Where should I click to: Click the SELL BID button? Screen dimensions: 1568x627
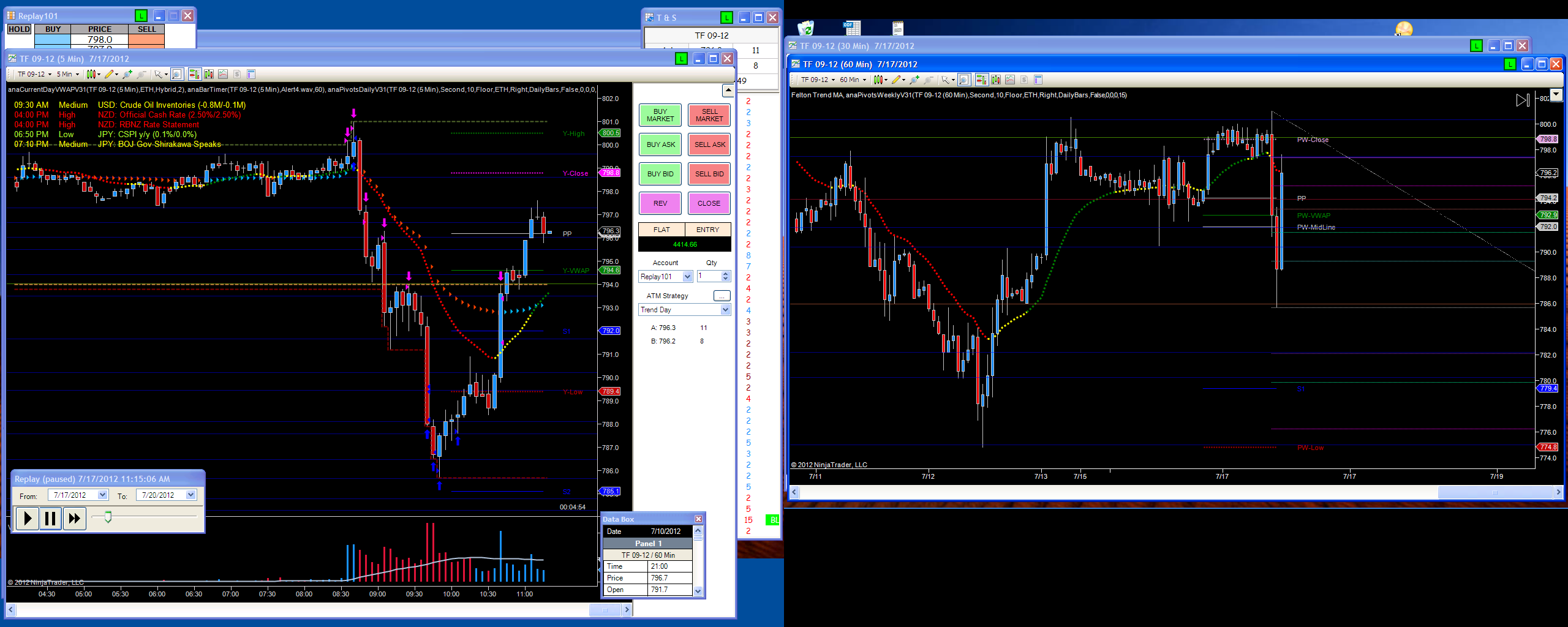click(709, 174)
